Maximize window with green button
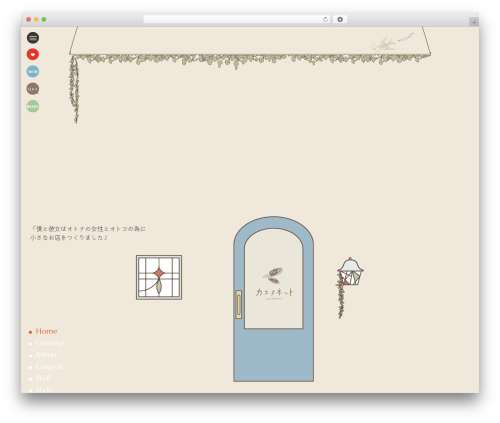This screenshot has height=423, width=500. pyautogui.click(x=44, y=19)
